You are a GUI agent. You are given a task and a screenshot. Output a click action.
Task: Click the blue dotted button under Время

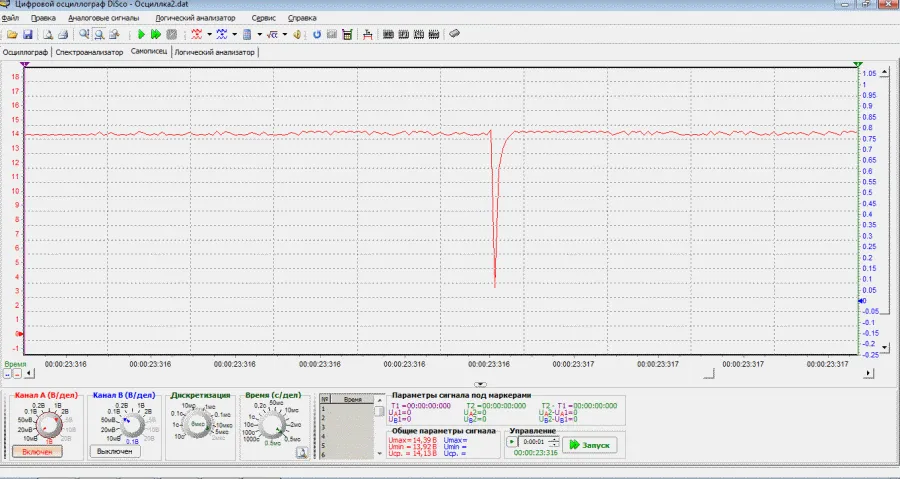click(x=7, y=374)
